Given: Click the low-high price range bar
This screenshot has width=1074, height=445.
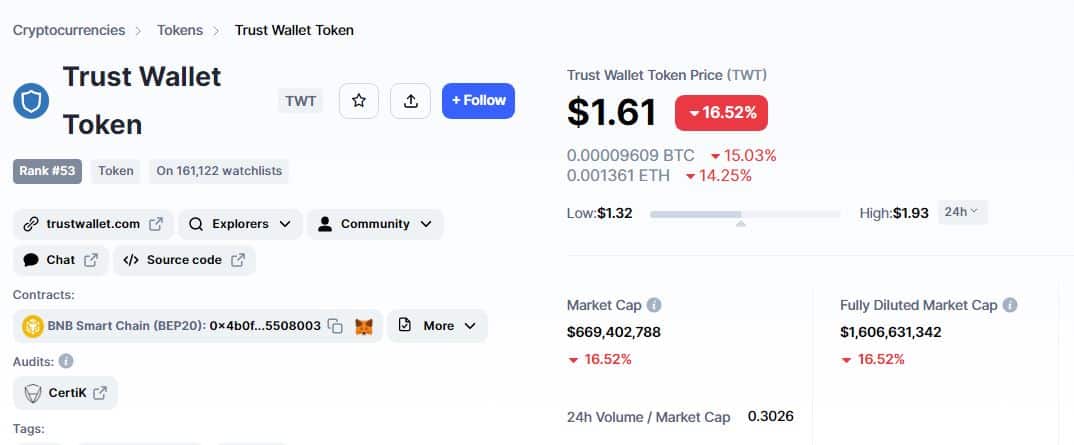Looking at the screenshot, I should coord(745,214).
